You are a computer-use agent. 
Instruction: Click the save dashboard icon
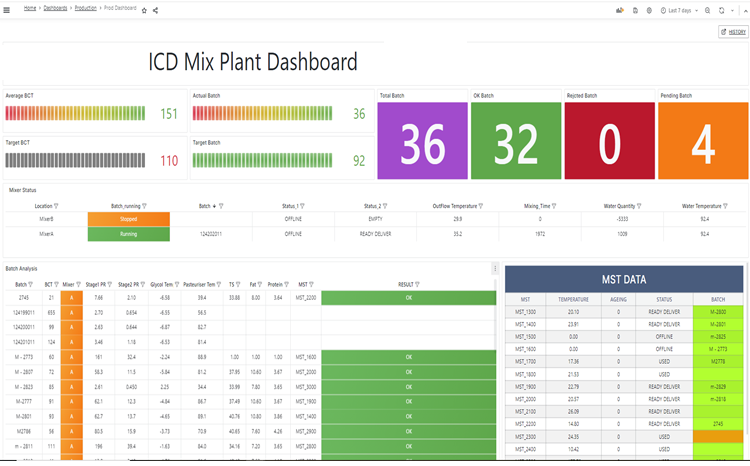[635, 10]
